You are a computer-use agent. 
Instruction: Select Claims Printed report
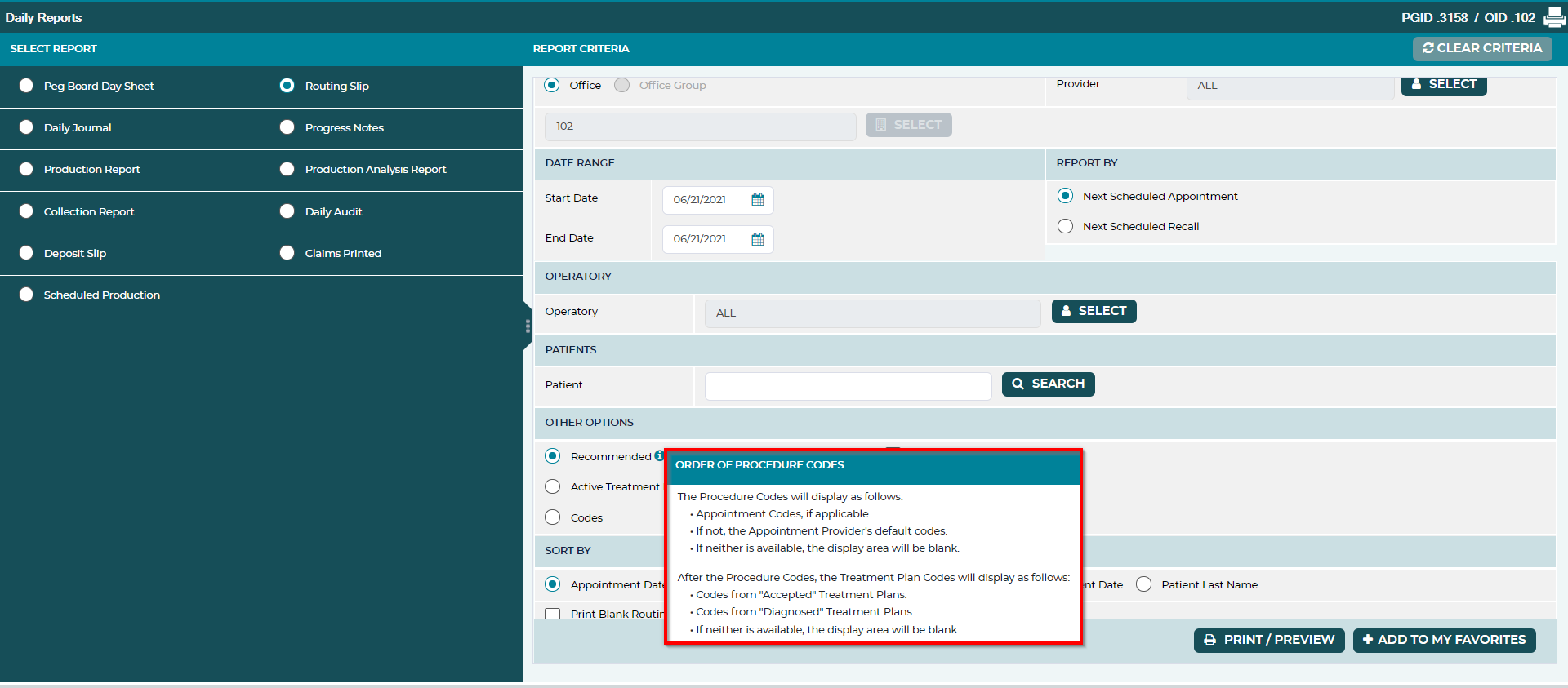point(287,253)
